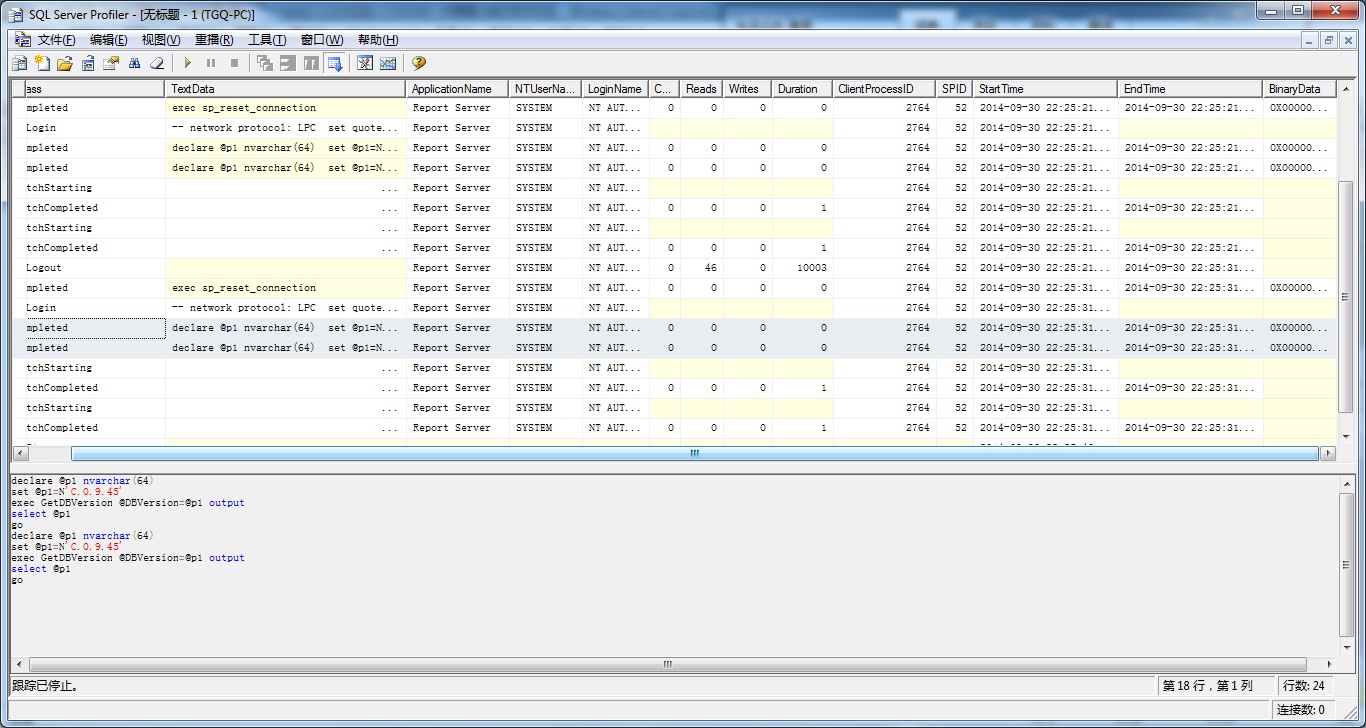Viewport: 1366px width, 728px height.
Task: Open trace Properties via toolbar icon
Action: (x=111, y=63)
